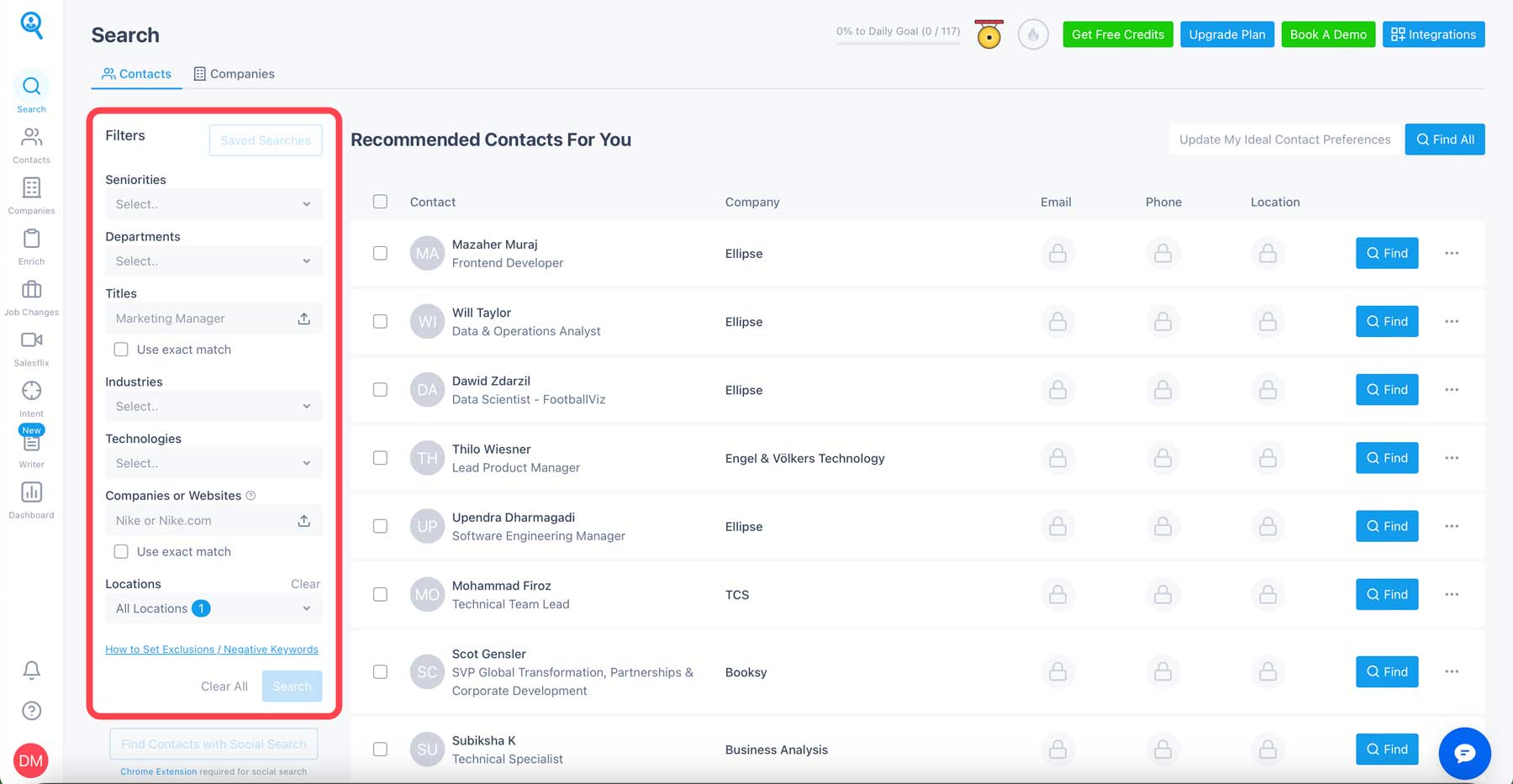Screen dimensions: 1513x784
Task: Open How to Set Exclusions / Negative Keywords
Action: pyautogui.click(x=211, y=649)
